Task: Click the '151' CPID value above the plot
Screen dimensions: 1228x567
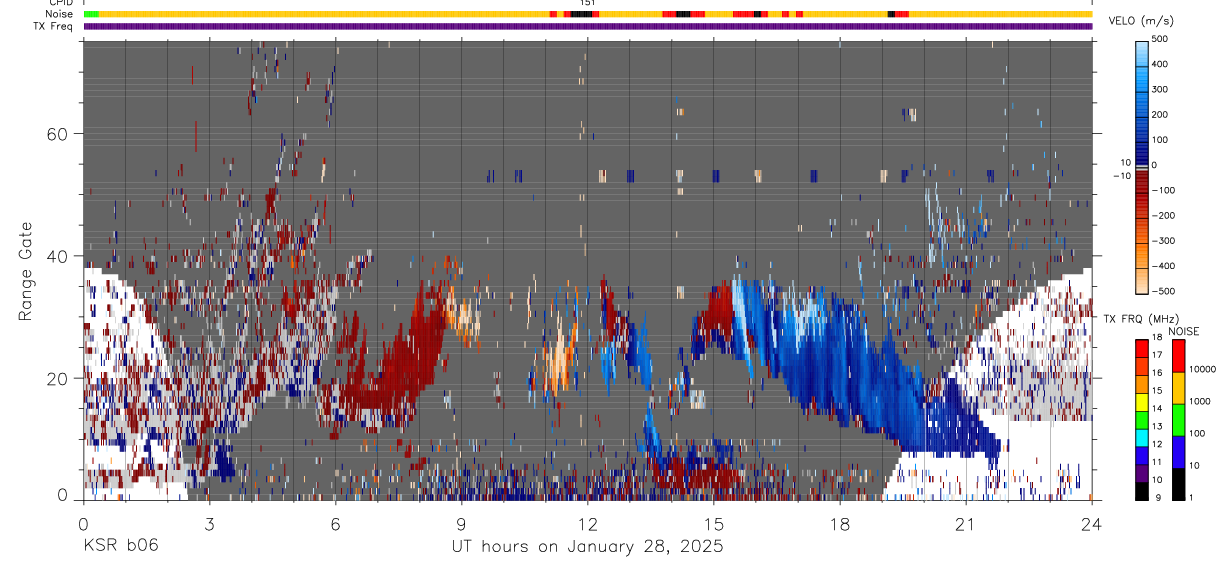Action: (588, 4)
